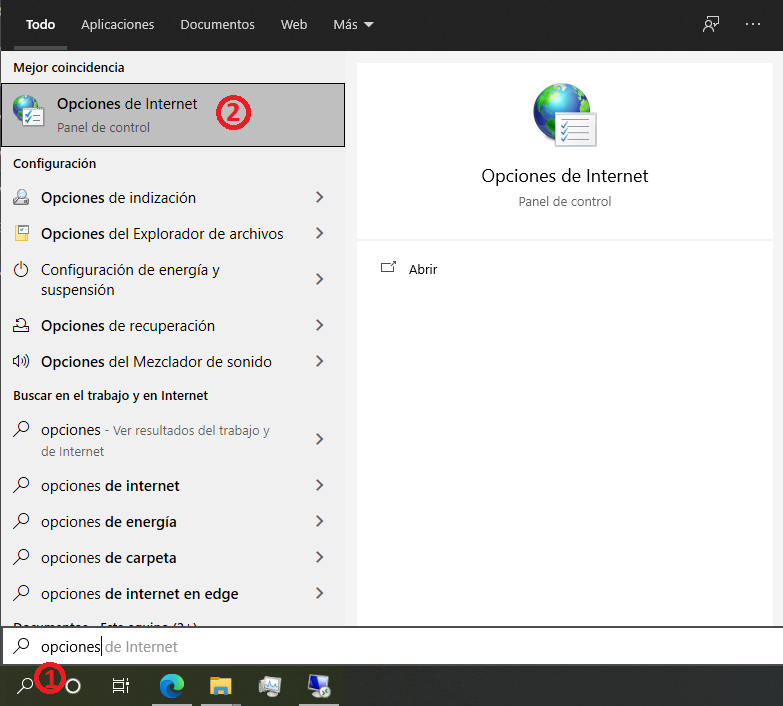
Task: Click 'Buscar en el trabajo y en Internet' heading
Action: point(110,395)
